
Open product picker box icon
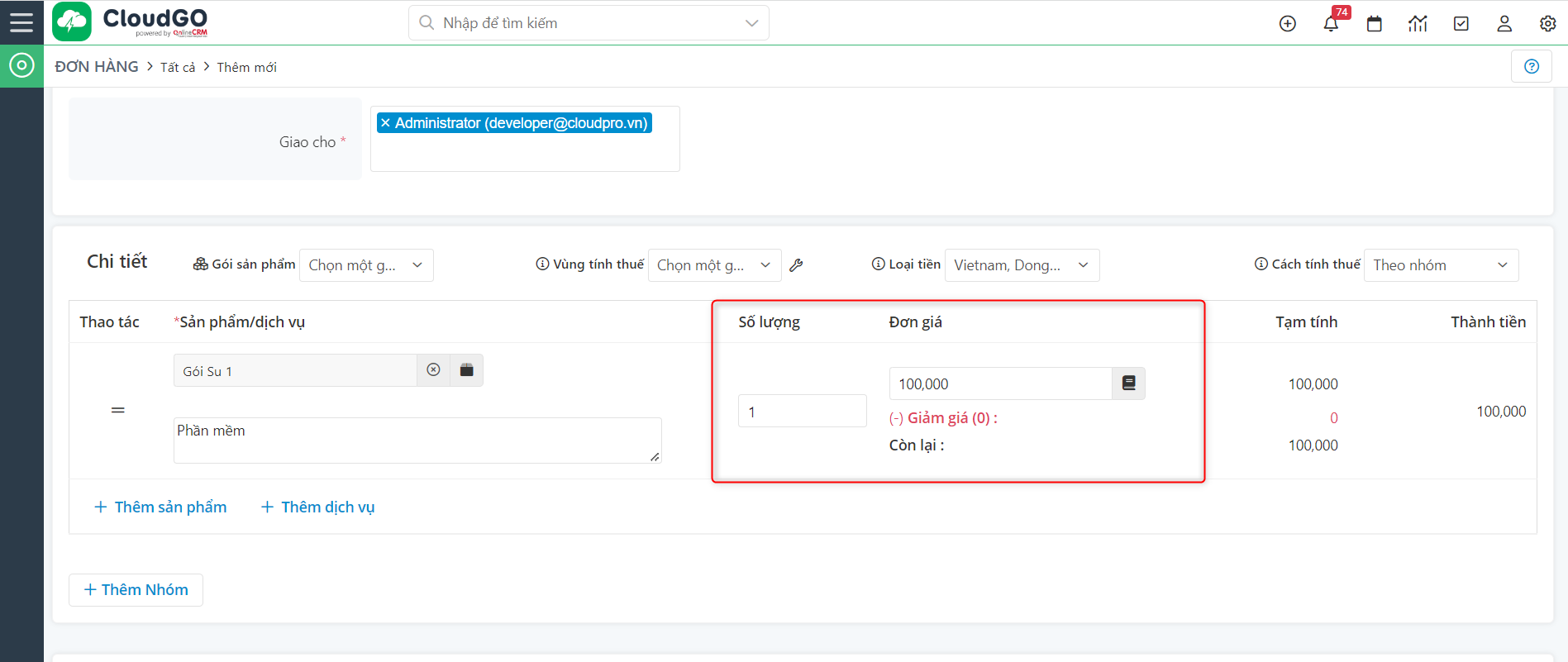click(x=467, y=370)
